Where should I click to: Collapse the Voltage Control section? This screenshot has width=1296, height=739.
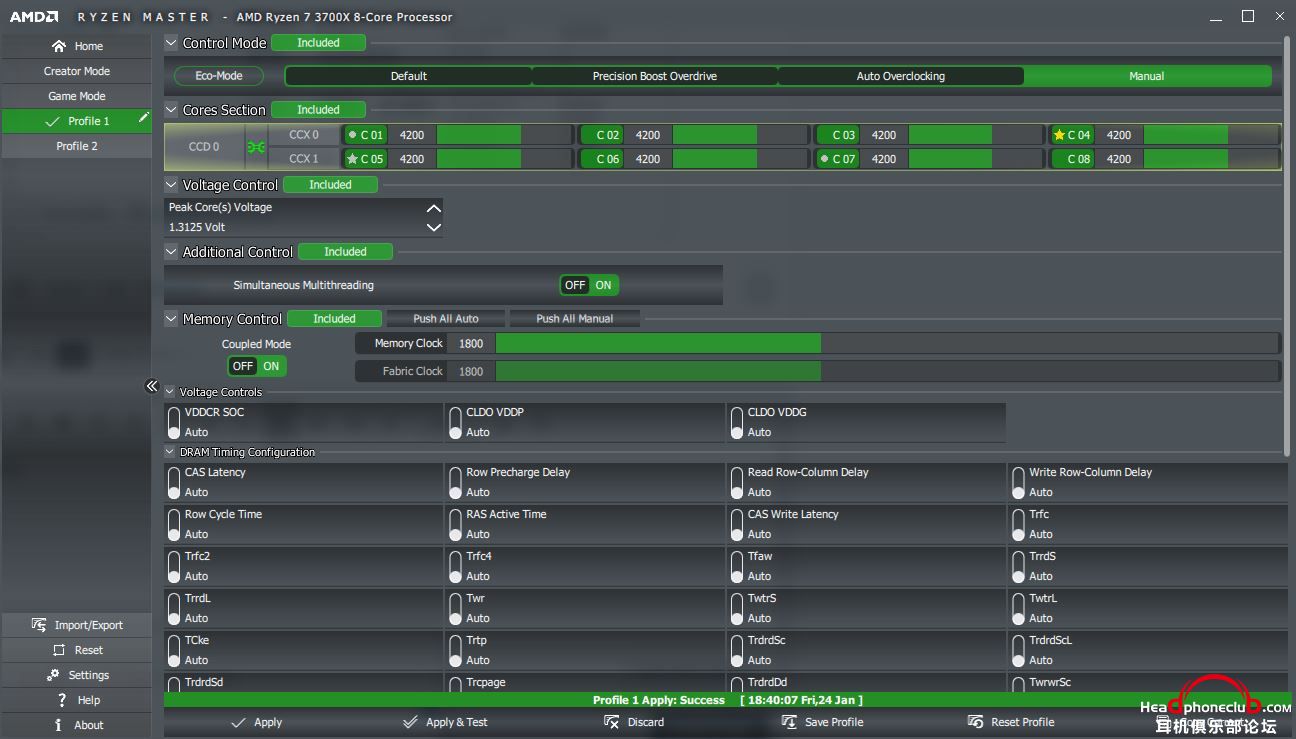pos(171,185)
